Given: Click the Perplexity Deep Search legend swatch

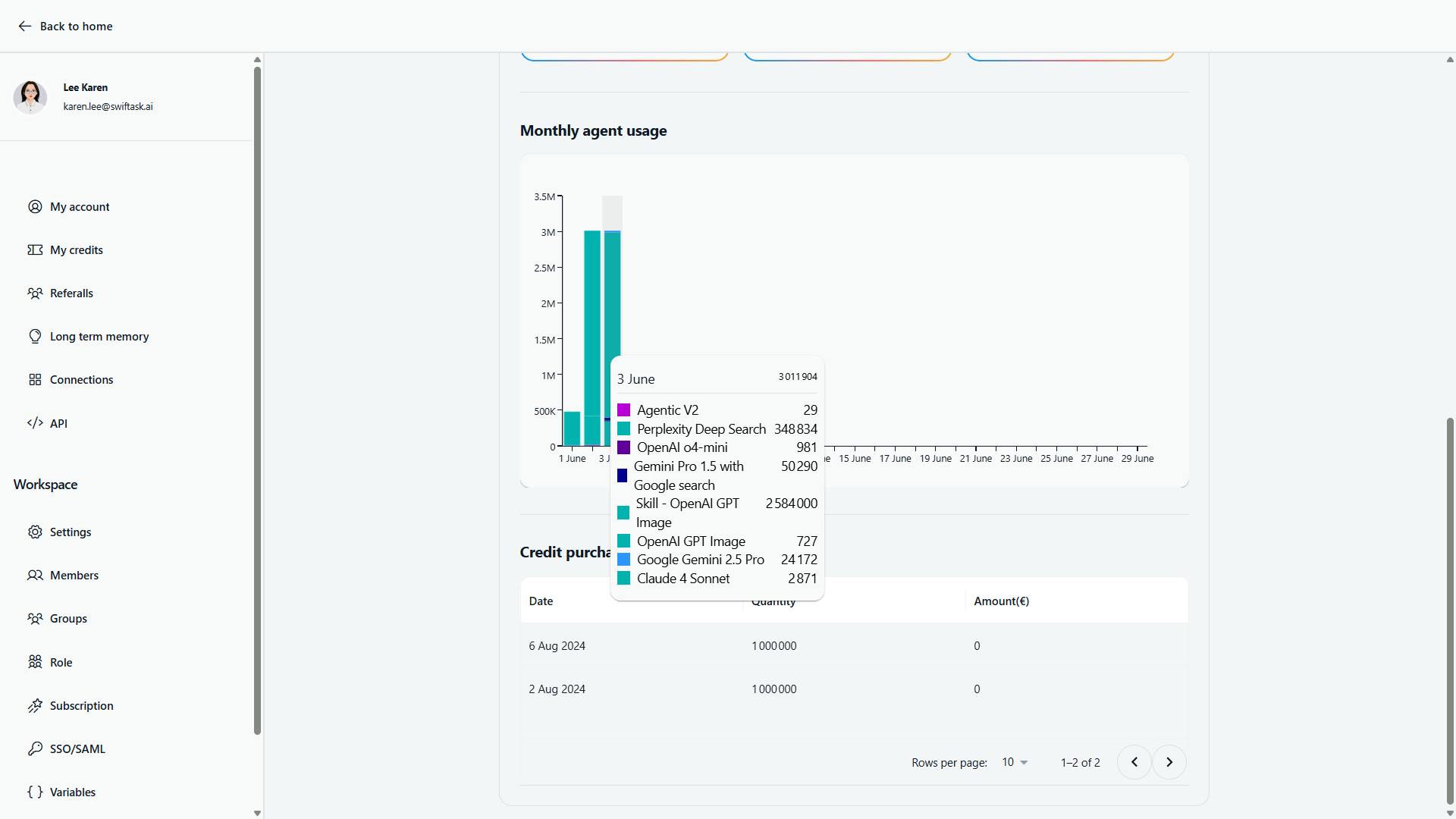Looking at the screenshot, I should [x=623, y=429].
